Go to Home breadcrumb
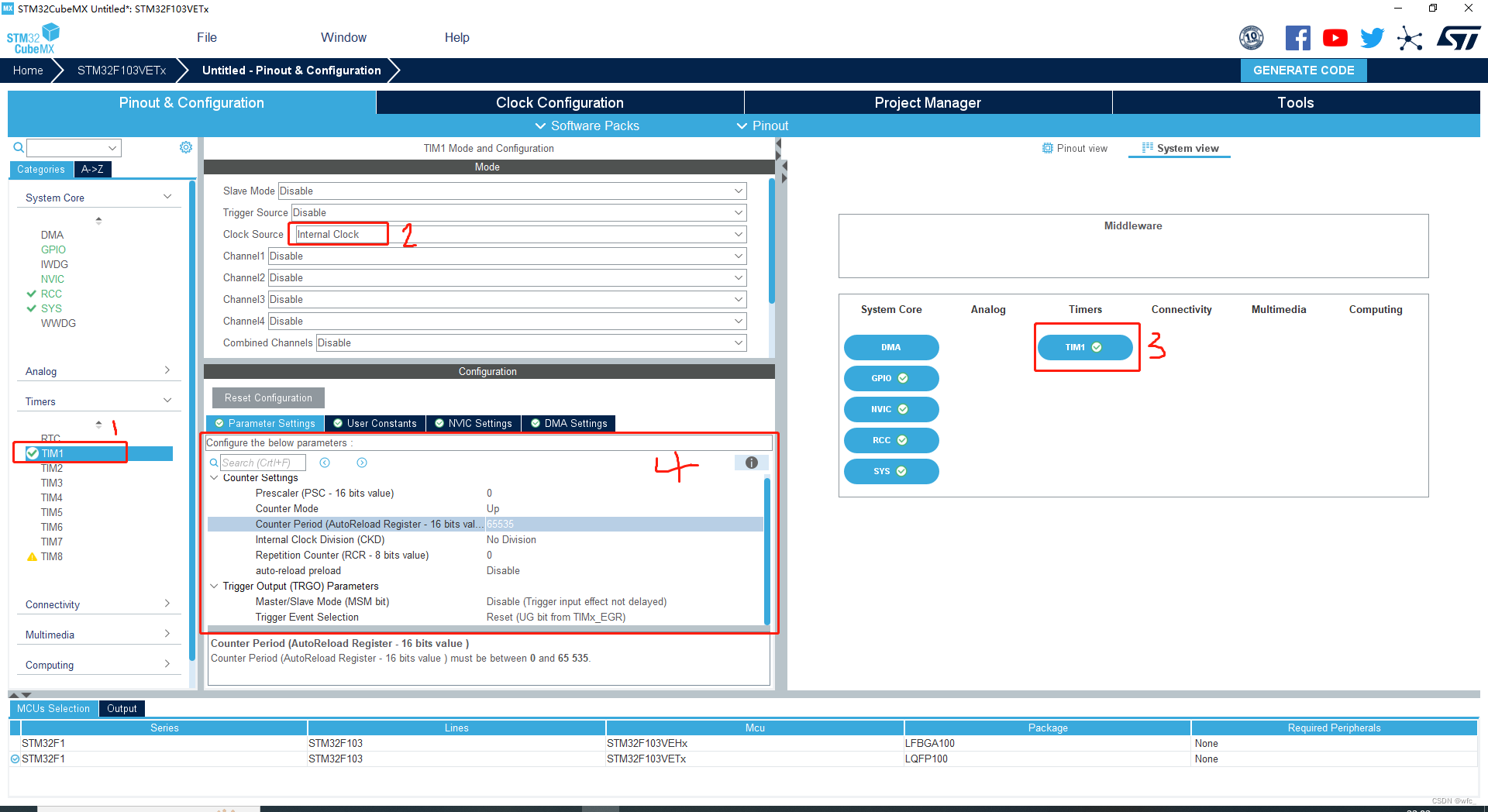 point(28,71)
